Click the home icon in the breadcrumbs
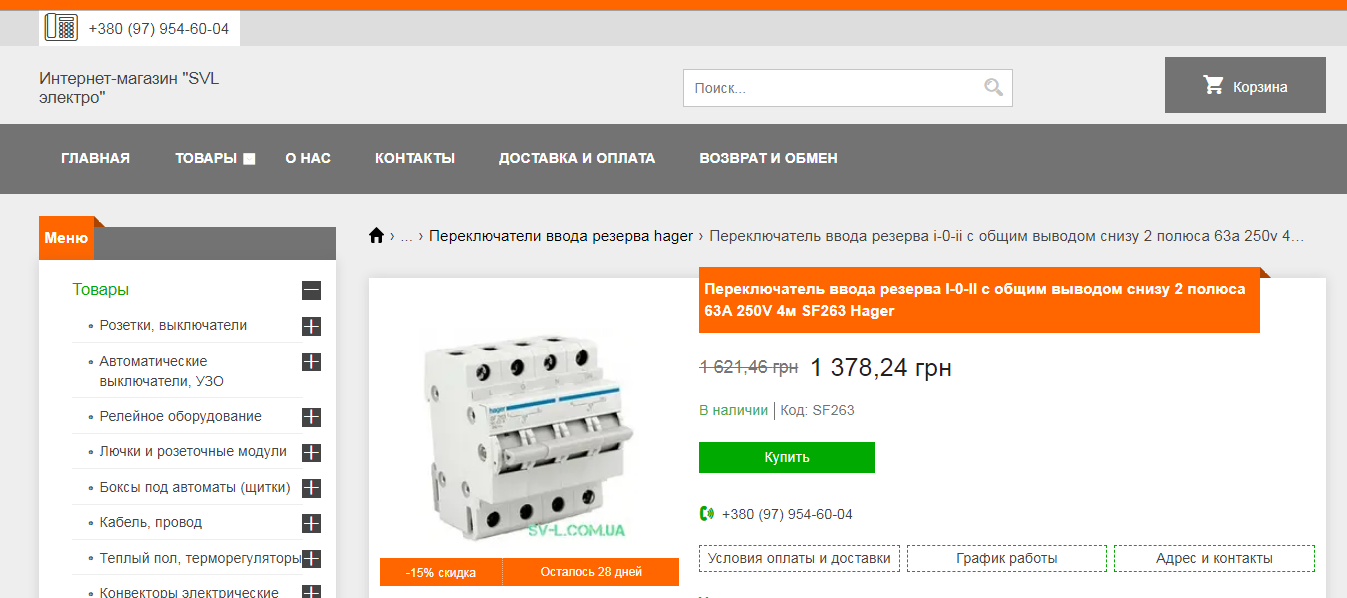This screenshot has width=1347, height=598. (x=376, y=236)
